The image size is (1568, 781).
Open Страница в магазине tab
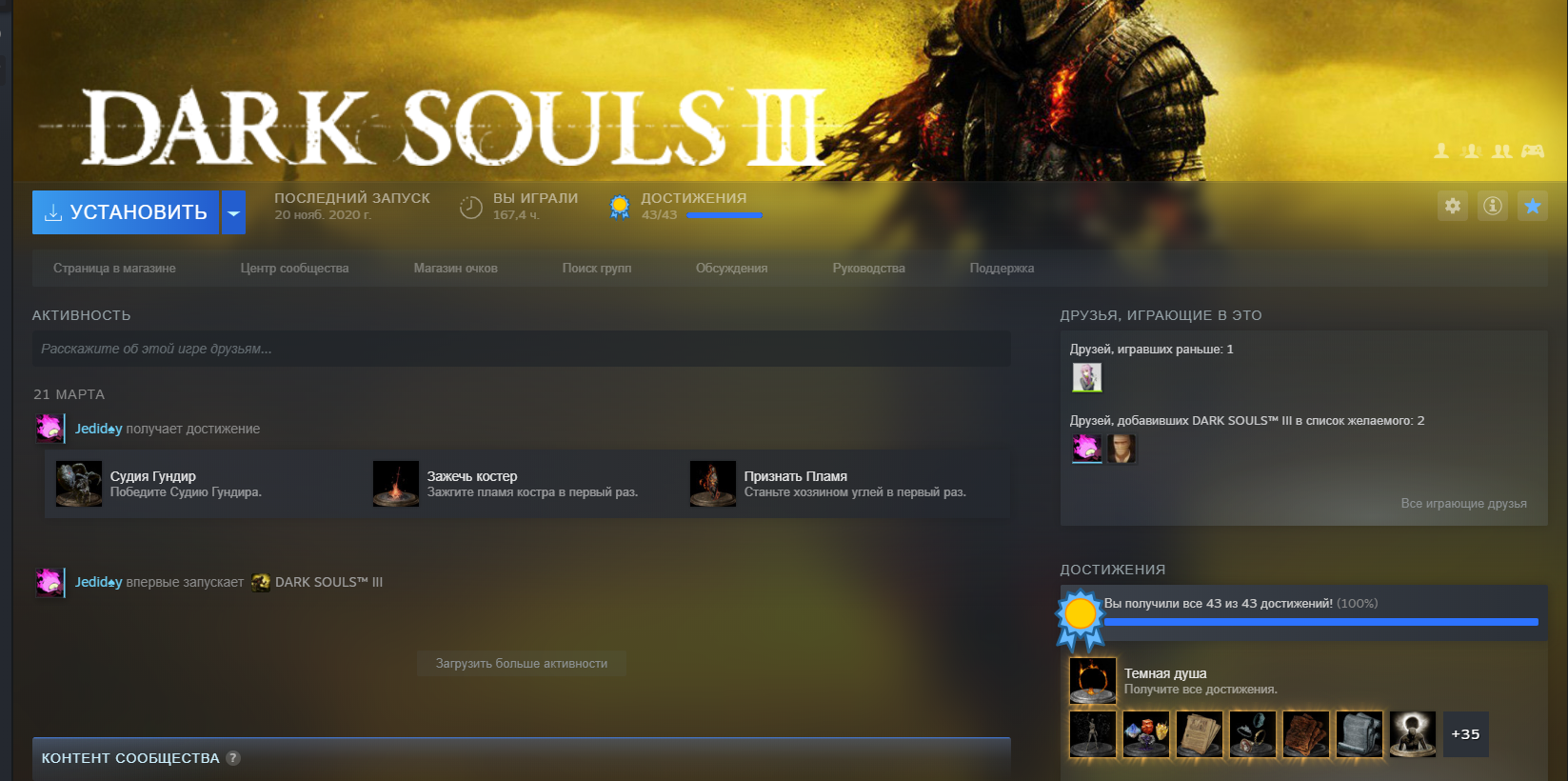[x=114, y=269]
